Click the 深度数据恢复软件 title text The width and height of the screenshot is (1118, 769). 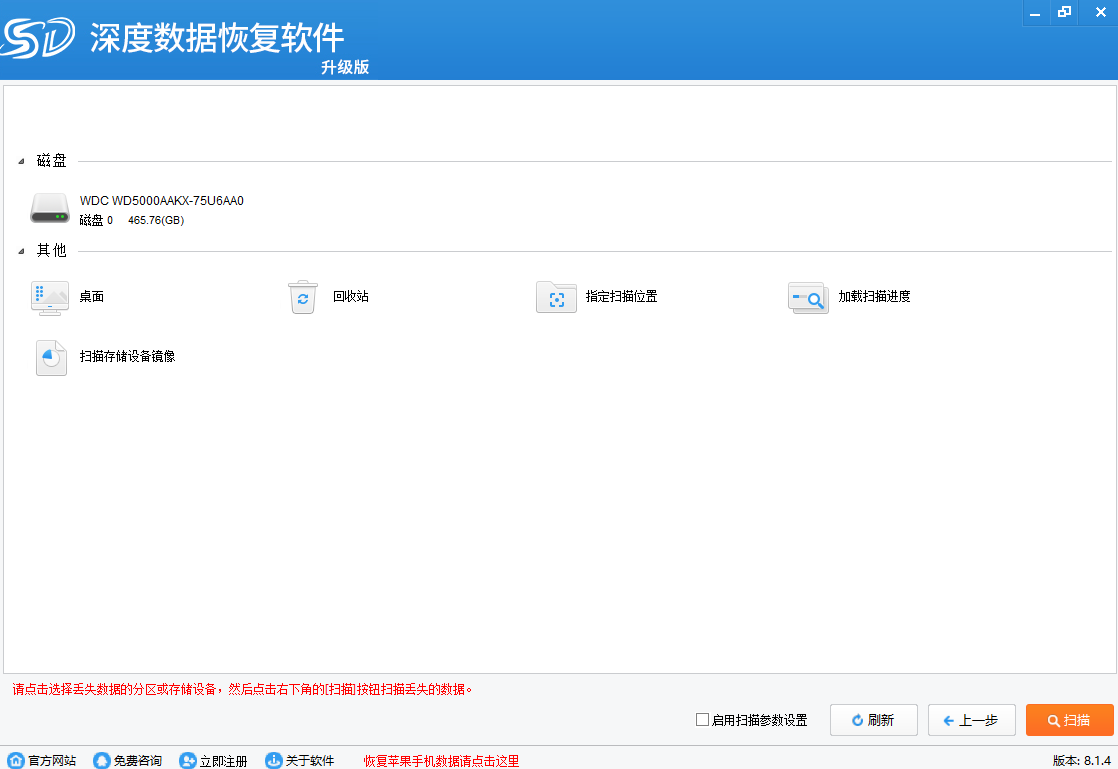[x=217, y=38]
